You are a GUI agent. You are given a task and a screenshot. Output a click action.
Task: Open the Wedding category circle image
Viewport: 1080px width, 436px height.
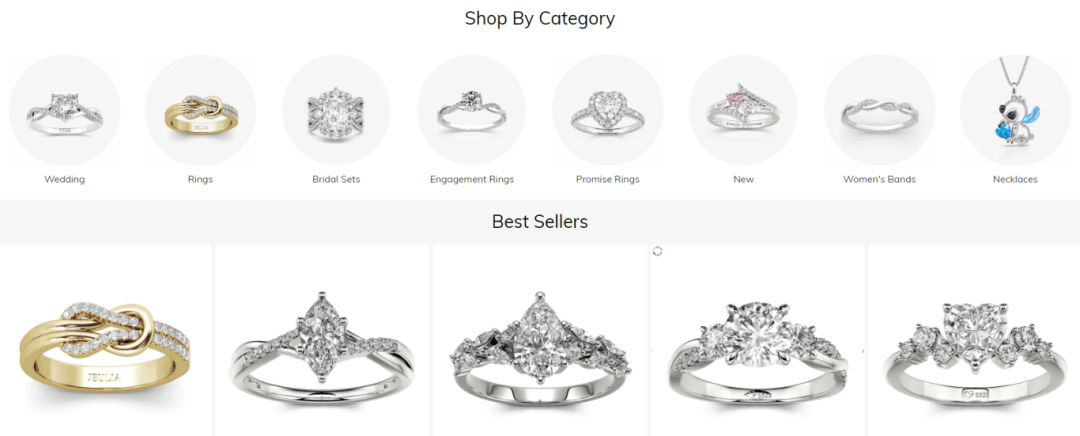pyautogui.click(x=65, y=110)
